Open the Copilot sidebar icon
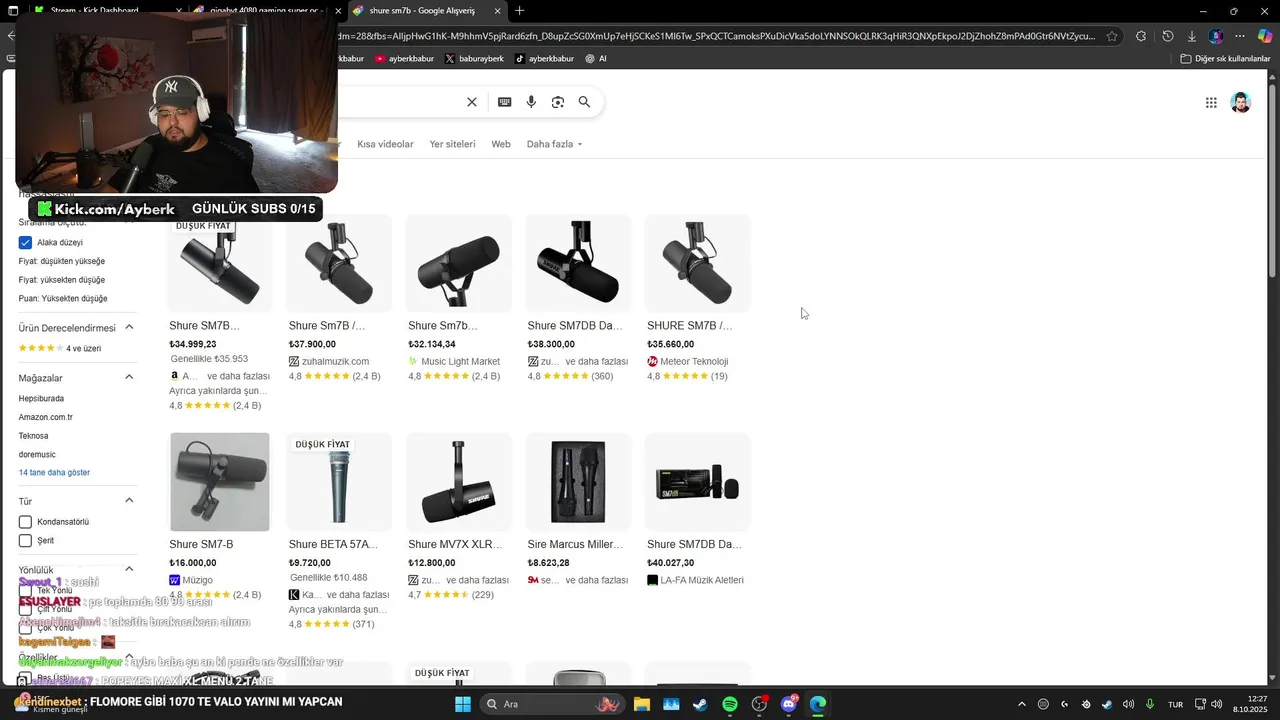 1265,36
